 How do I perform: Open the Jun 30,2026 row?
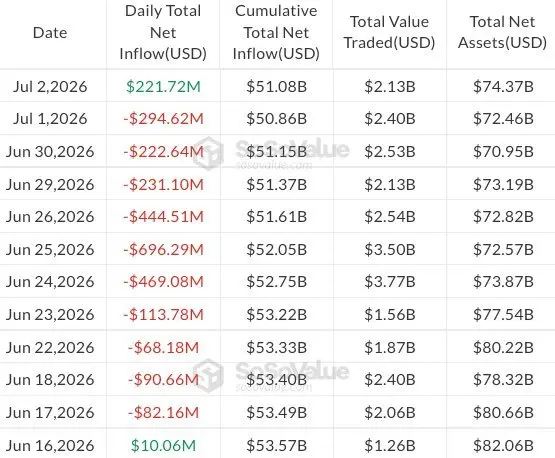coord(278,151)
